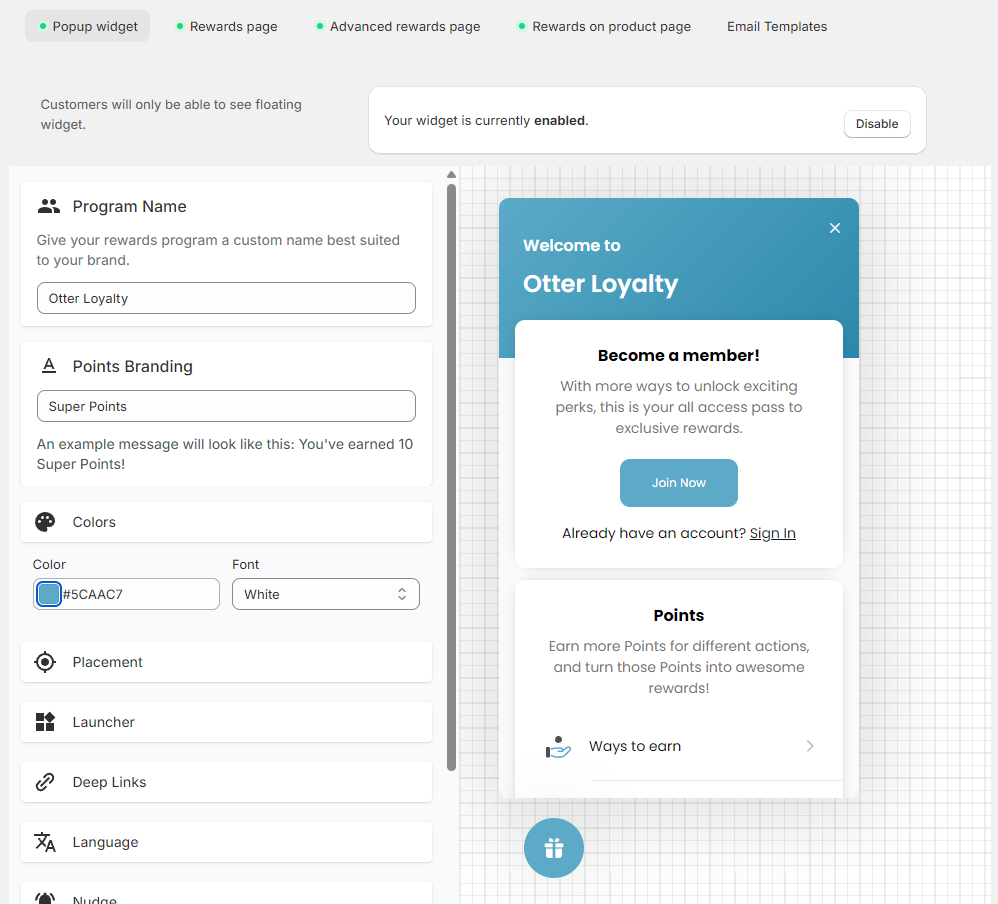The image size is (998, 904).
Task: Expand the Language section
Action: [x=227, y=842]
